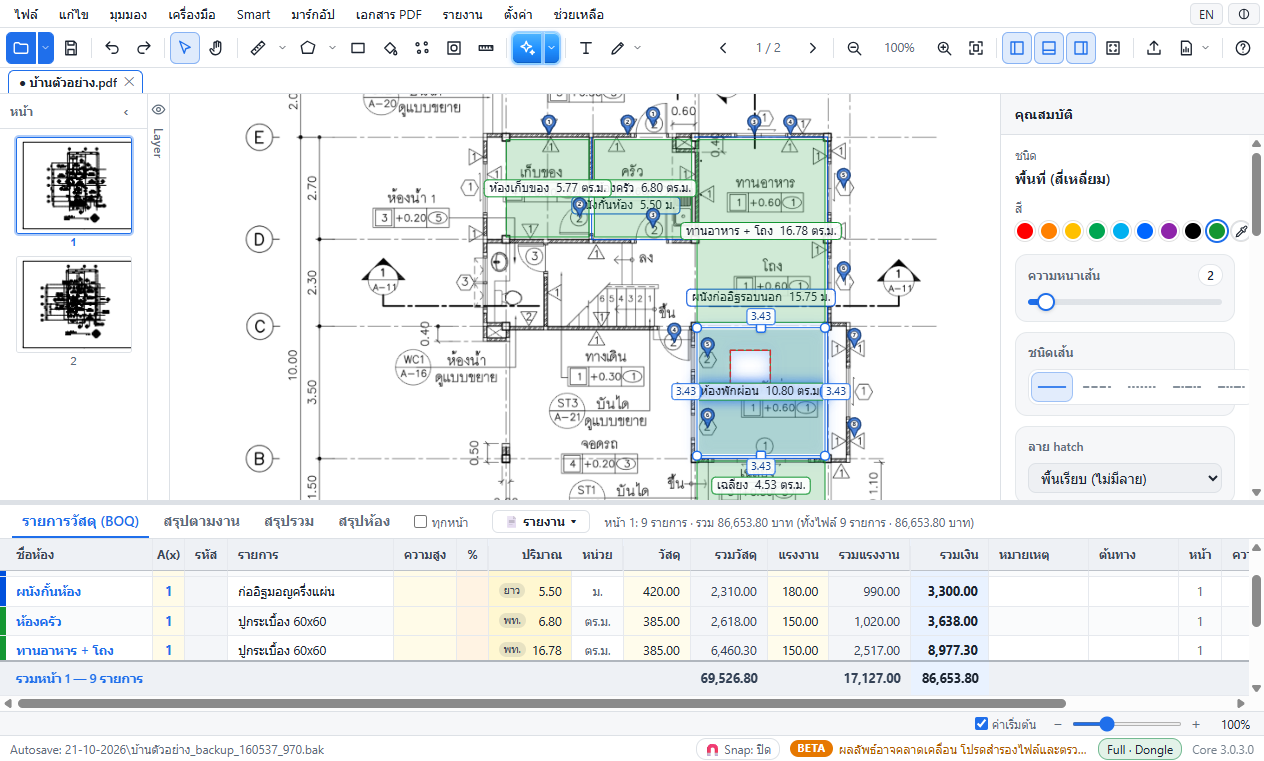The height and width of the screenshot is (761, 1264).
Task: Select the polygon area tool
Action: point(308,48)
